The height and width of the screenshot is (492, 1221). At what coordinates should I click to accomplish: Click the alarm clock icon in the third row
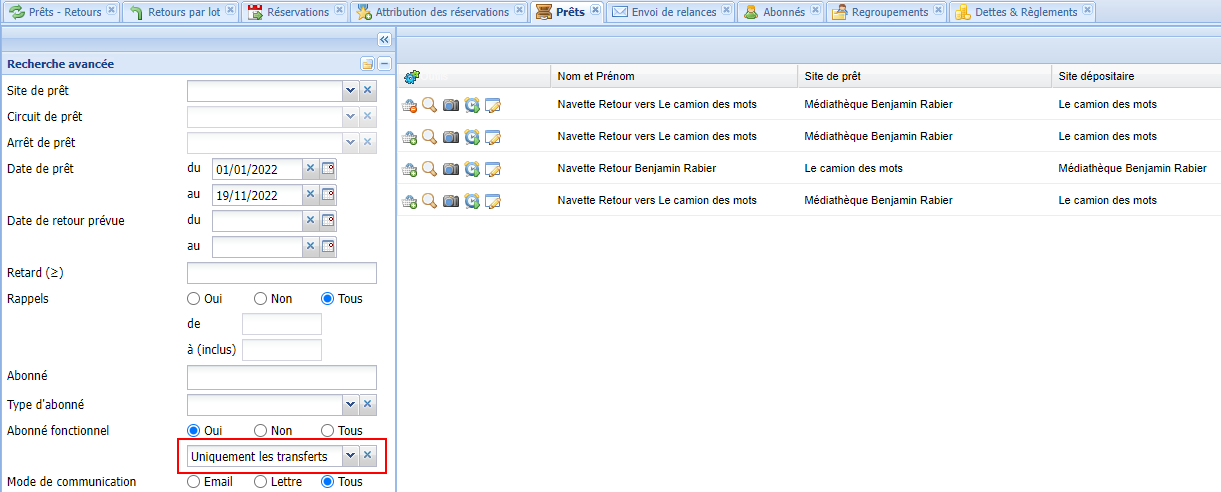pos(472,169)
